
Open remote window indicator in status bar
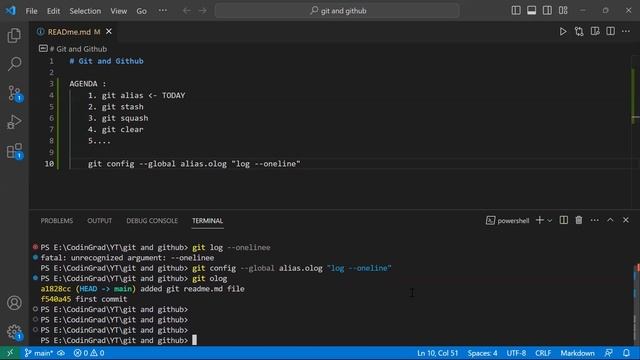tap(10, 353)
